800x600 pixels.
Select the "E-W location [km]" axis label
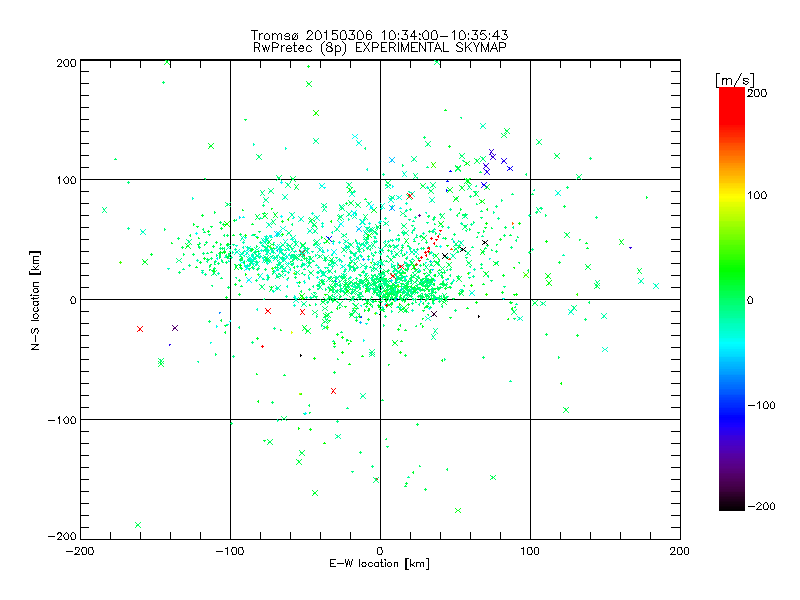(x=379, y=563)
